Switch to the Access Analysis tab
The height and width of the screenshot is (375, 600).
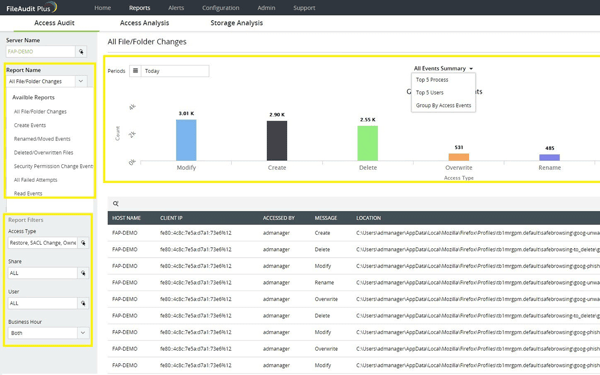coord(144,23)
